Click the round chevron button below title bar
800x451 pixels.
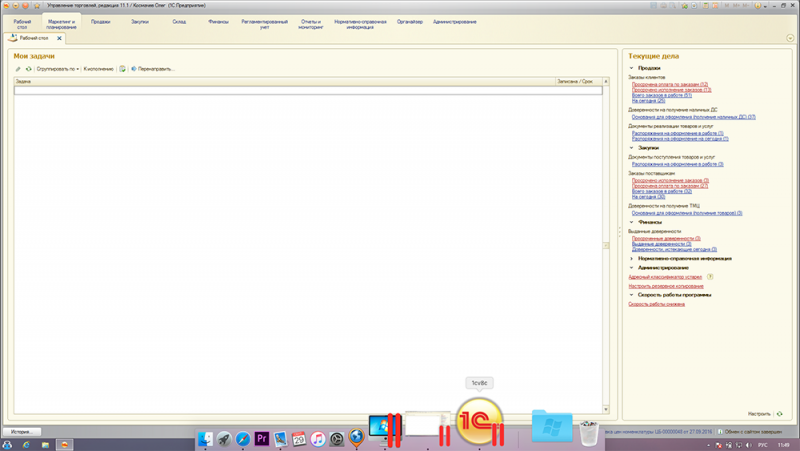(790, 38)
